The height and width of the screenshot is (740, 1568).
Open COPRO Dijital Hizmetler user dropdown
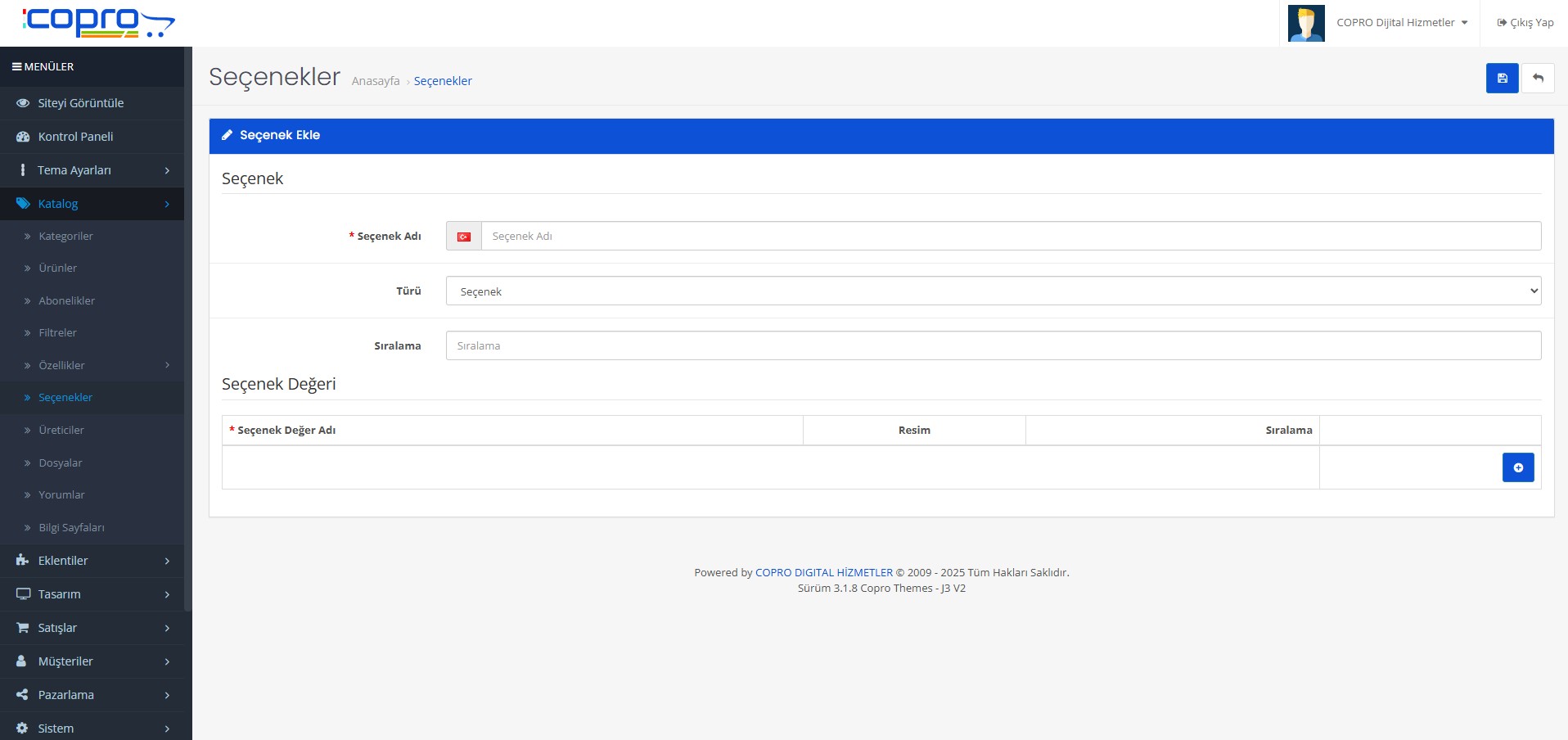(x=1401, y=23)
